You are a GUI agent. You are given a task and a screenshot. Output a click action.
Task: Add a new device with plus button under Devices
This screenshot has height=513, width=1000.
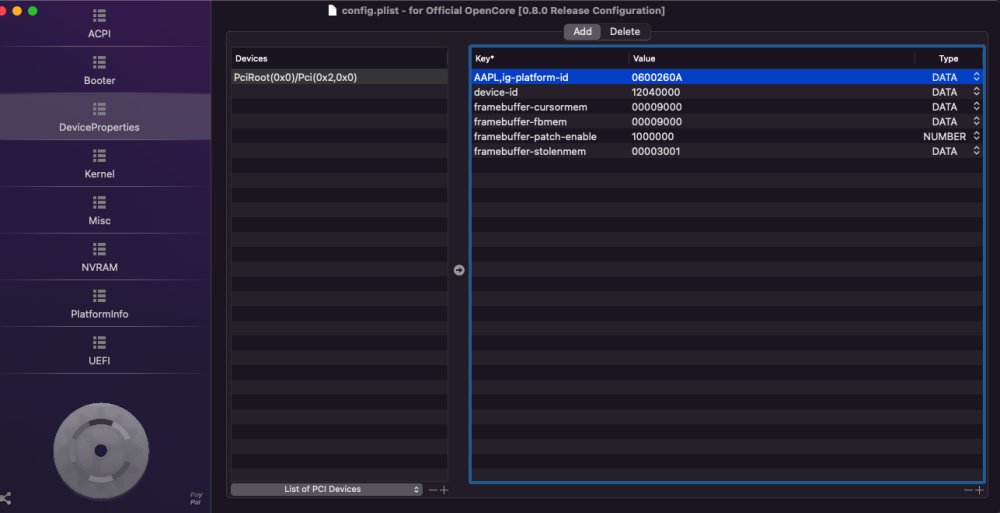click(x=445, y=490)
